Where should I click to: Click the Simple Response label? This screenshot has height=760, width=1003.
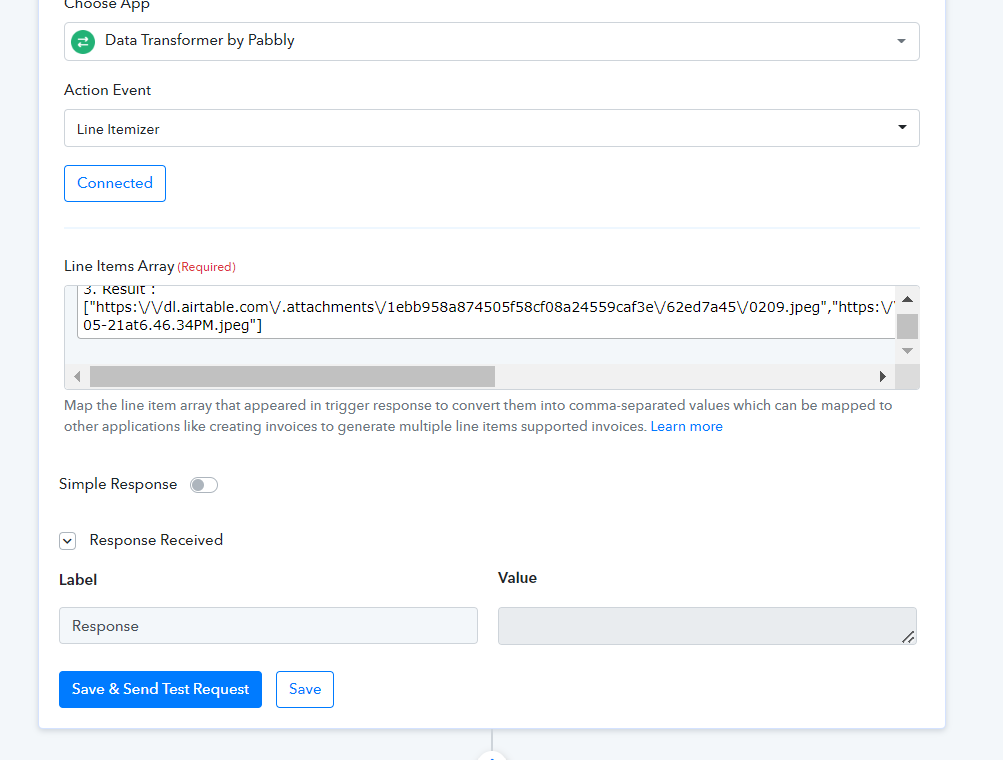[118, 484]
